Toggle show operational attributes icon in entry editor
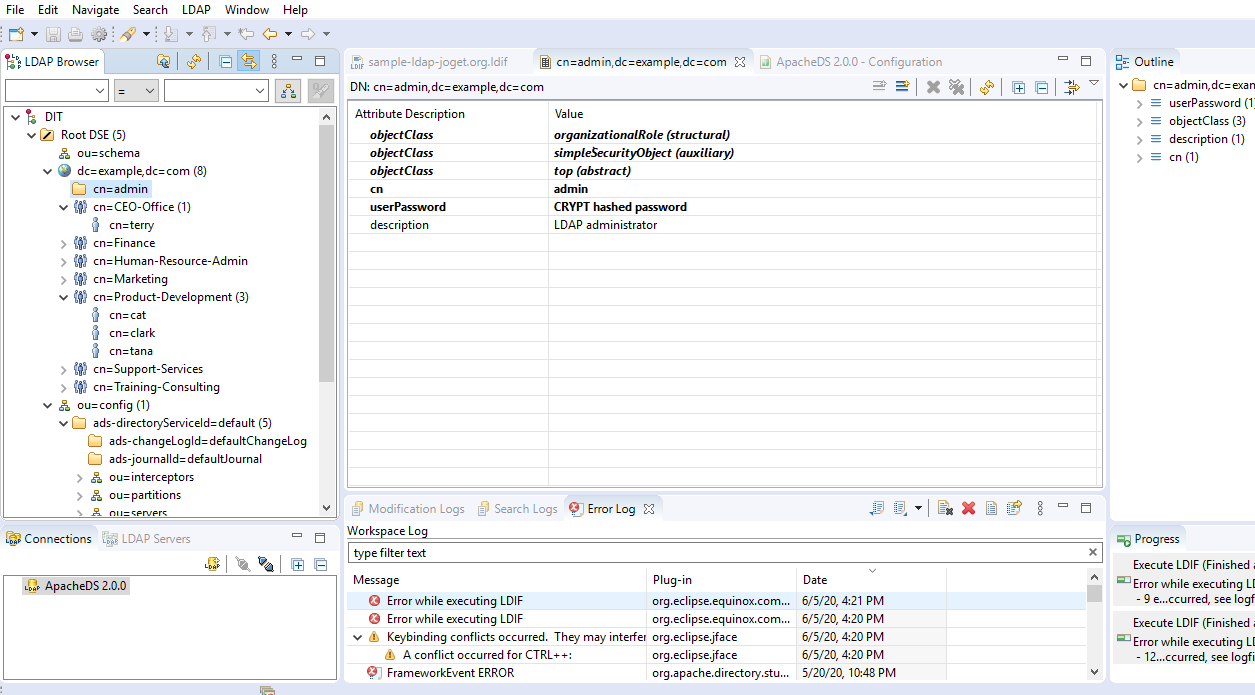This screenshot has width=1255, height=695. [1072, 87]
